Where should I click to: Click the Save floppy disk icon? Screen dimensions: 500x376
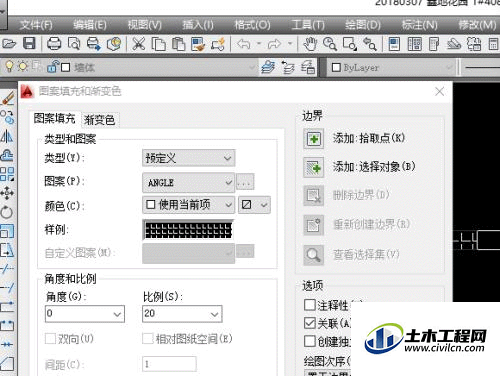pos(29,44)
